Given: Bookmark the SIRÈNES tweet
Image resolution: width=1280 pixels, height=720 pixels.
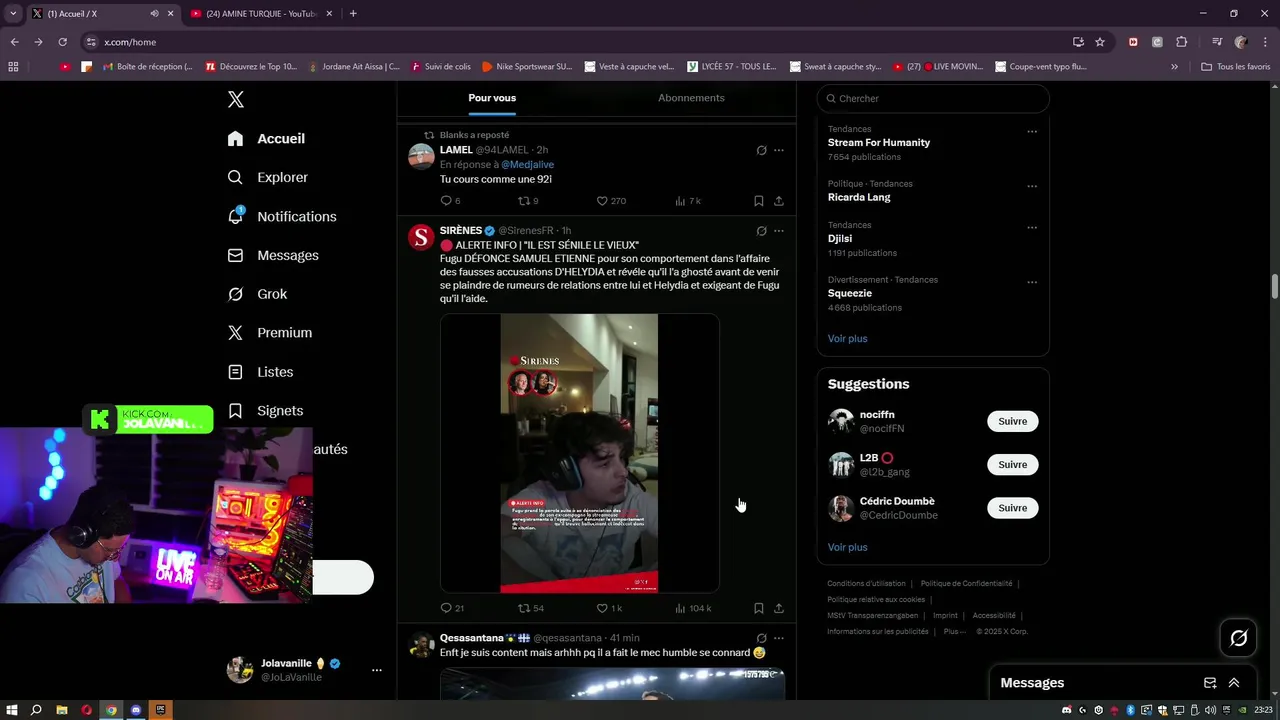Looking at the screenshot, I should 759,608.
